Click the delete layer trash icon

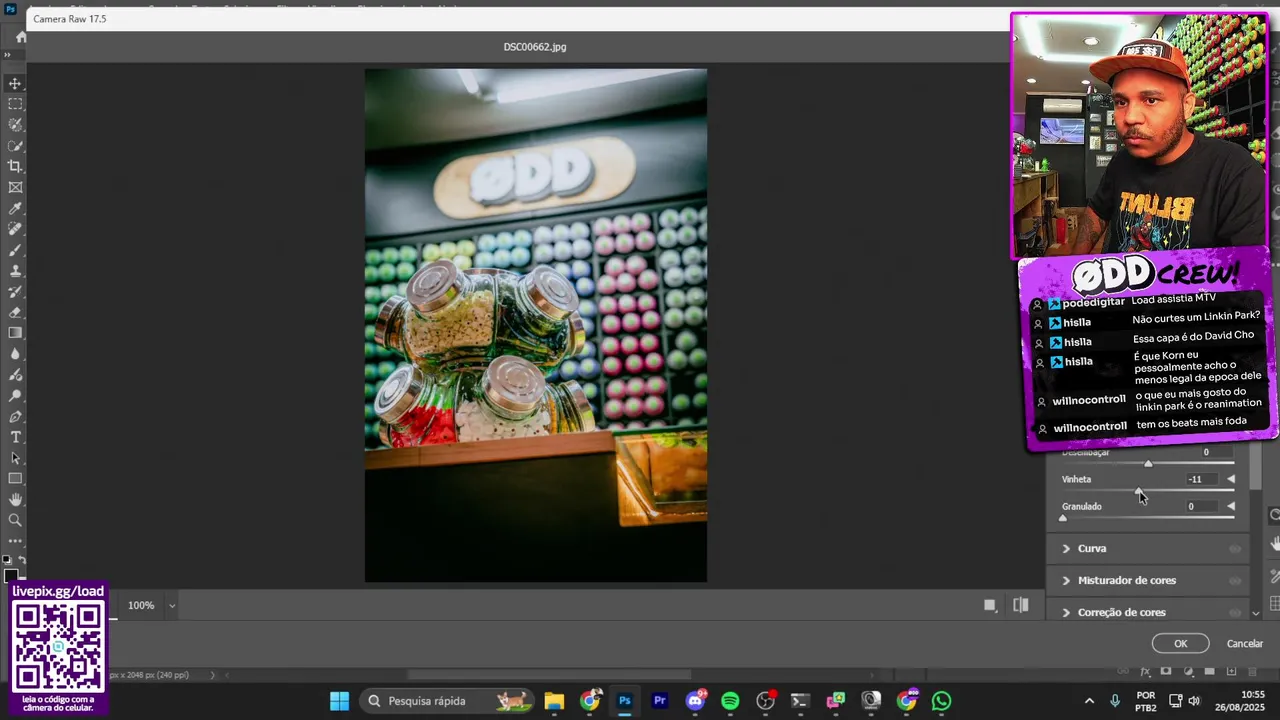point(1253,672)
